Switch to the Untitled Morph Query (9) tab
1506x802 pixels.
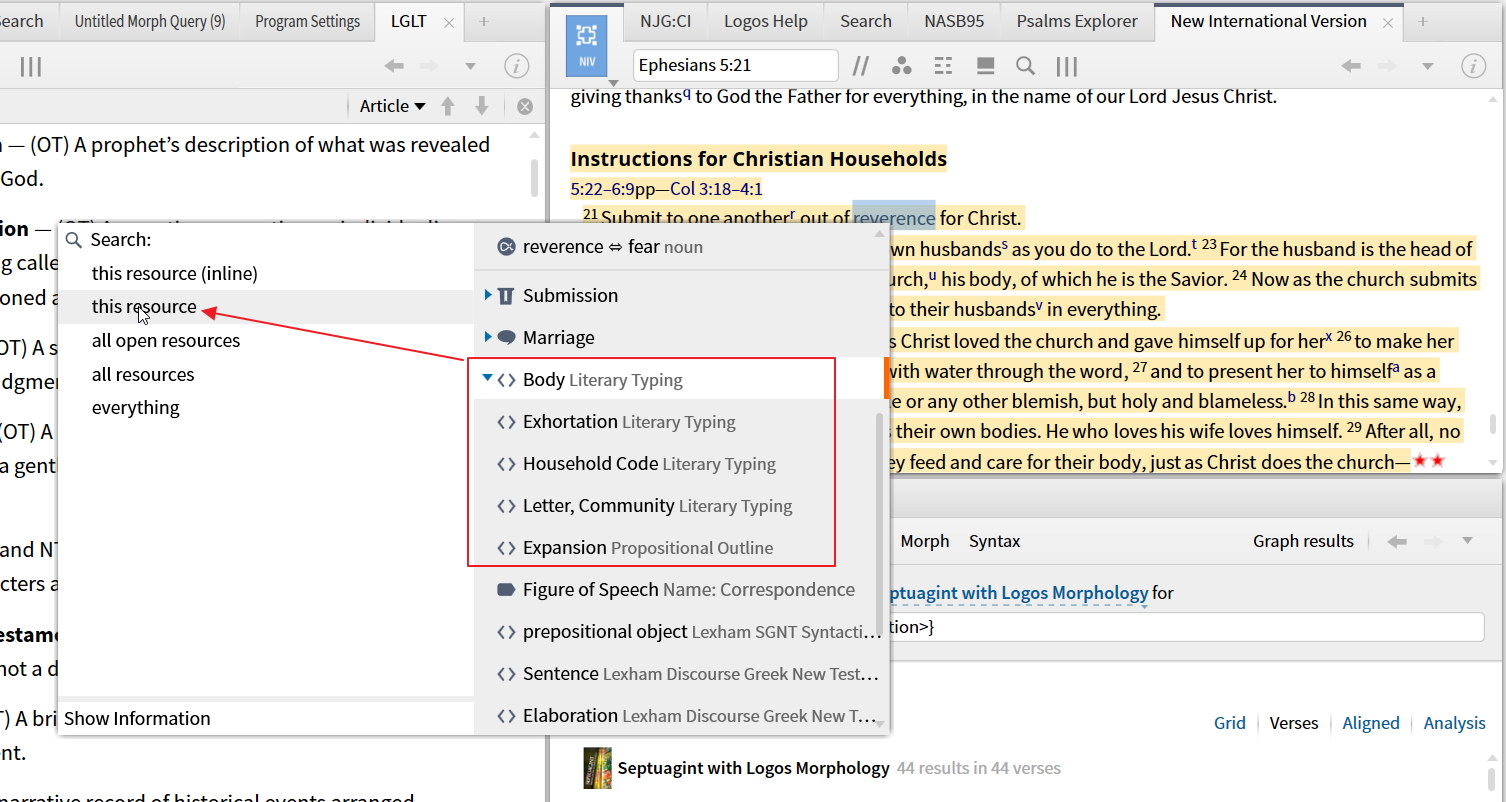[x=150, y=21]
